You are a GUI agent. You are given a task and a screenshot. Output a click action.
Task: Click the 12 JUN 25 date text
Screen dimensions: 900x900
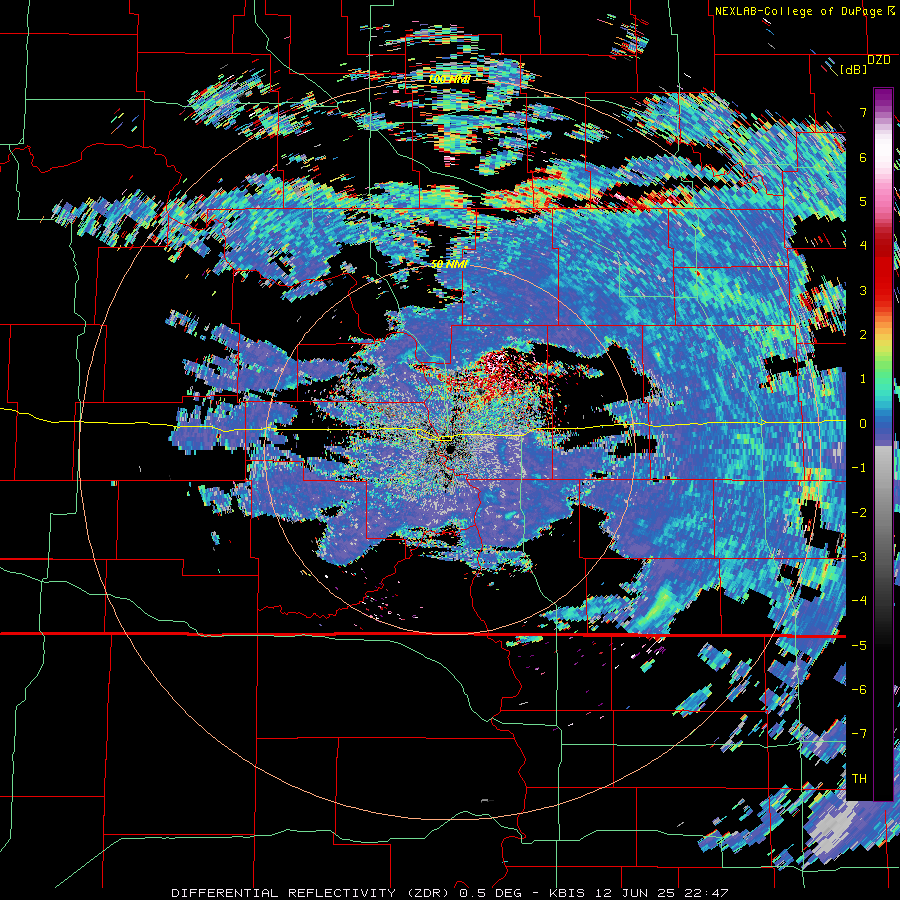pyautogui.click(x=633, y=893)
